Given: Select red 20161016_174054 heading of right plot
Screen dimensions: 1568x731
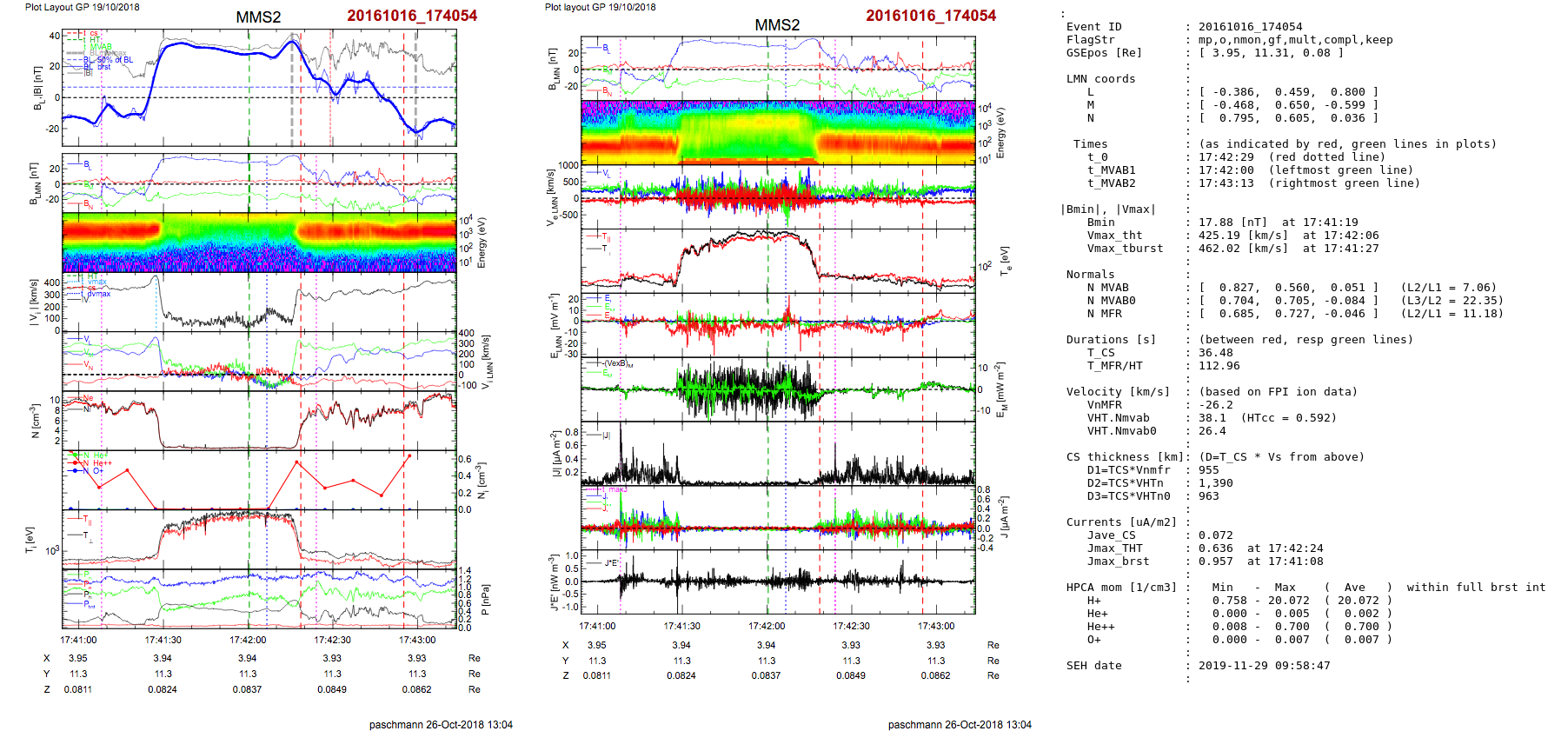Looking at the screenshot, I should tap(931, 16).
